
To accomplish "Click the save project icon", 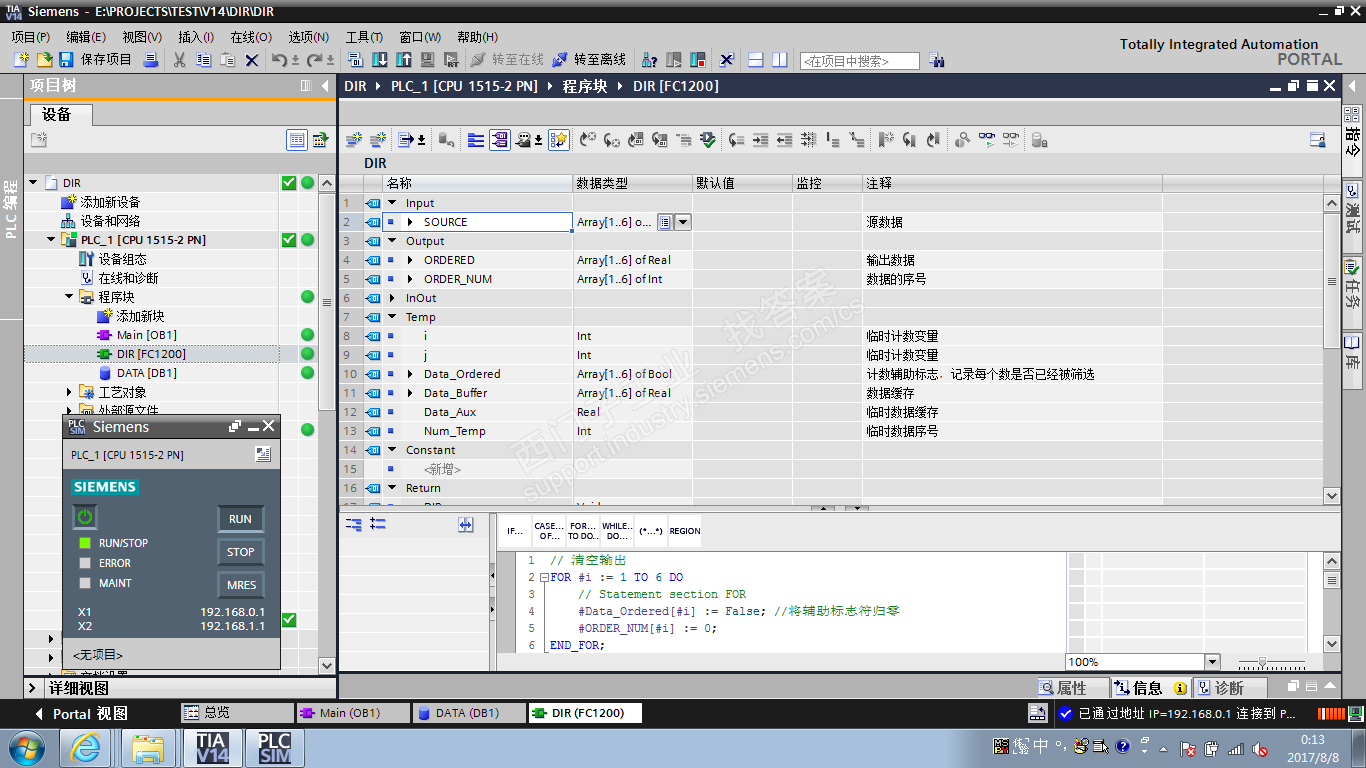I will (x=67, y=60).
